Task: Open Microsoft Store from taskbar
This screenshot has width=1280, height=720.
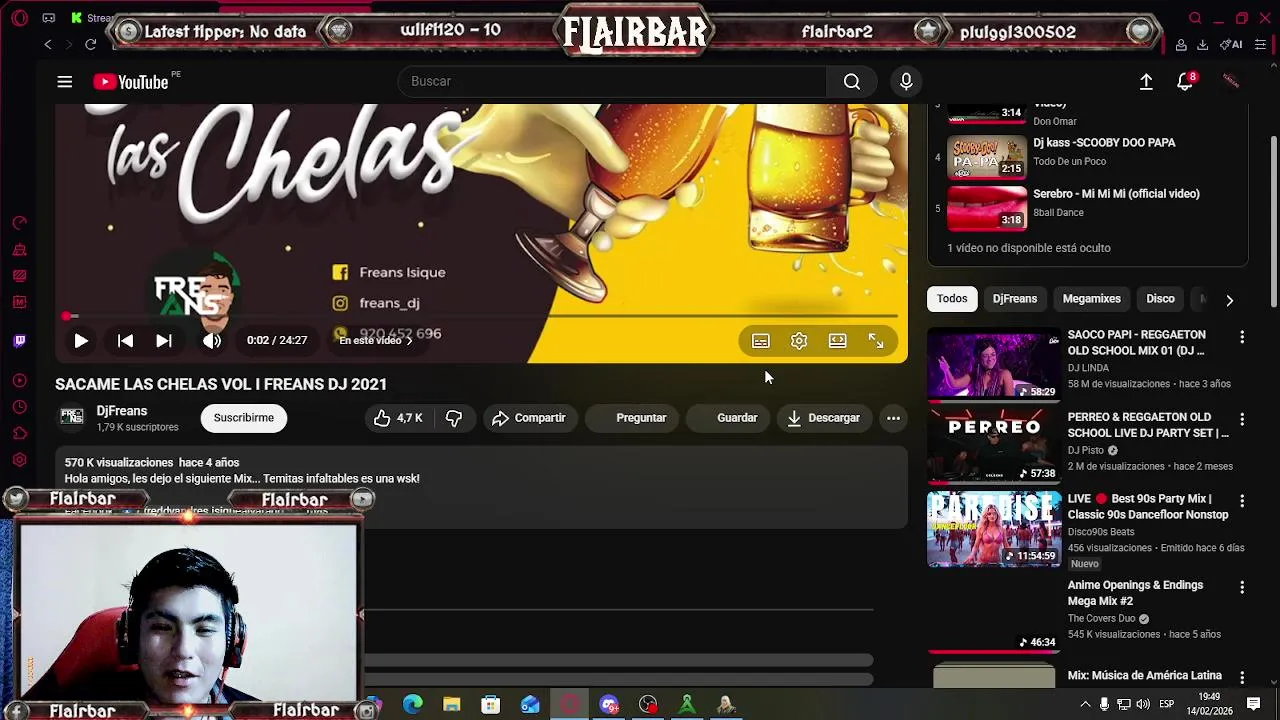Action: tap(490, 705)
